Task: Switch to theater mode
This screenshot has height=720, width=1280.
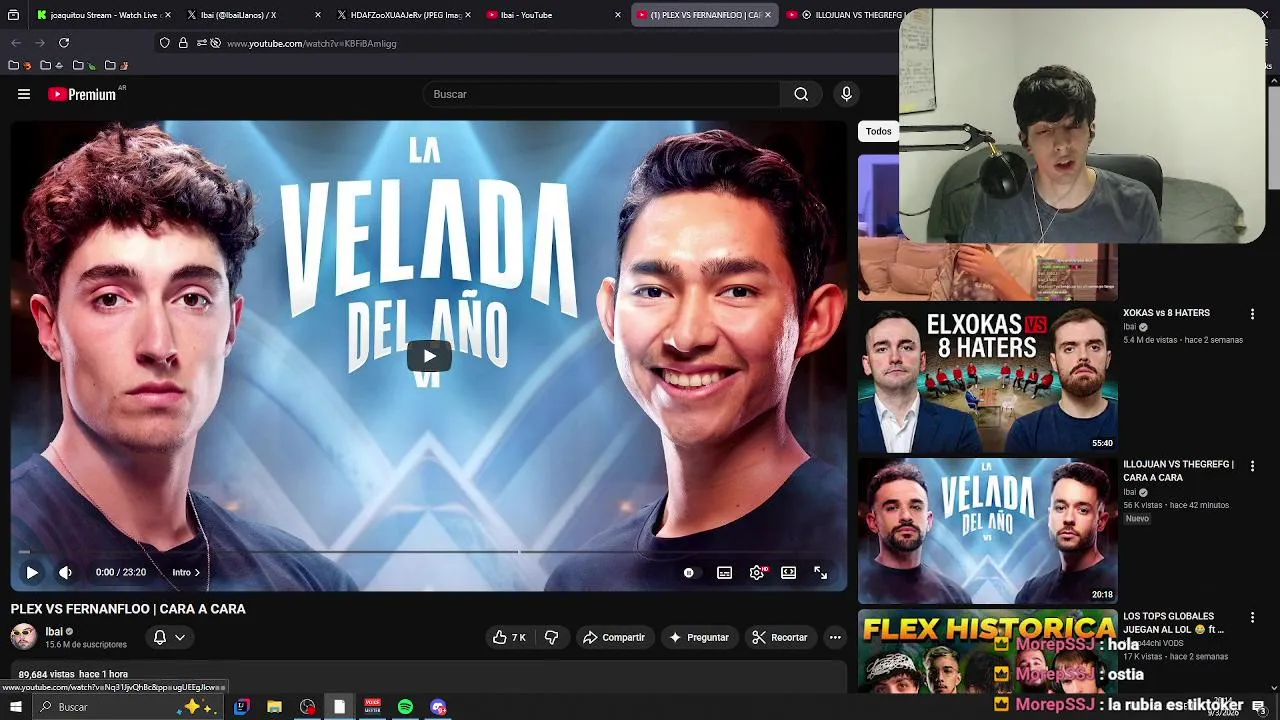Action: [789, 572]
